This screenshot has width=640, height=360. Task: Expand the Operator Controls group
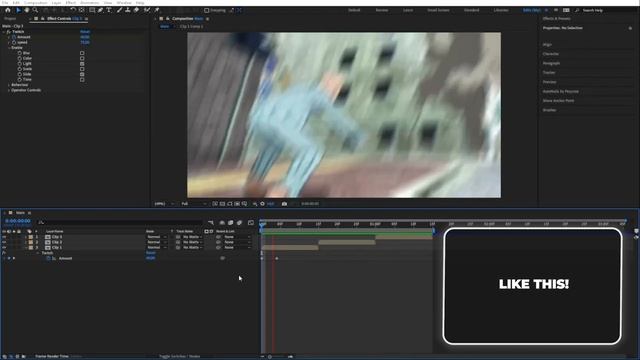pyautogui.click(x=9, y=90)
